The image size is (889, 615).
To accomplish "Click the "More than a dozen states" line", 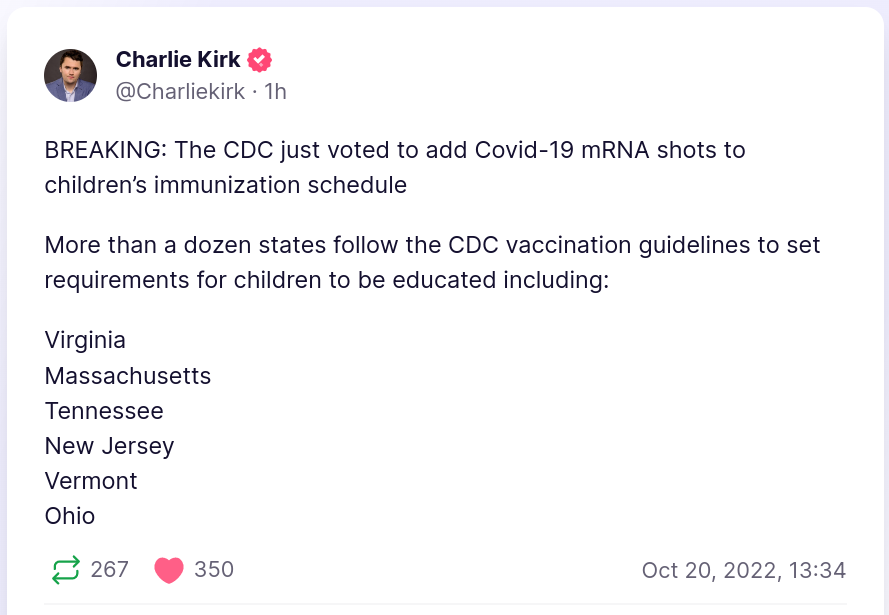I will point(432,245).
